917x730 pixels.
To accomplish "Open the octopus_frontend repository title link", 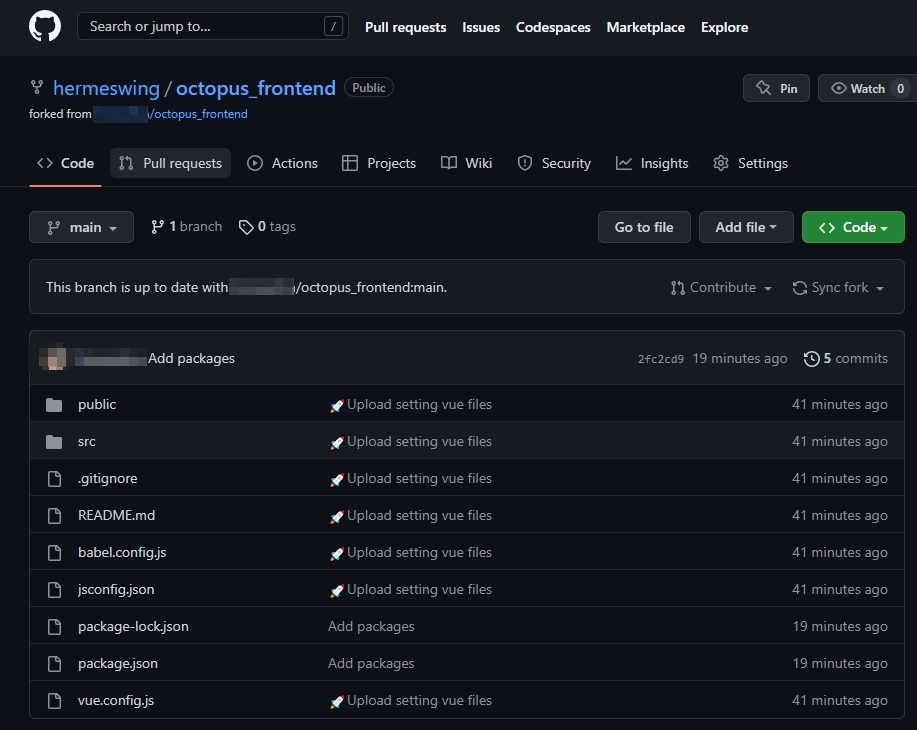I will click(x=256, y=88).
